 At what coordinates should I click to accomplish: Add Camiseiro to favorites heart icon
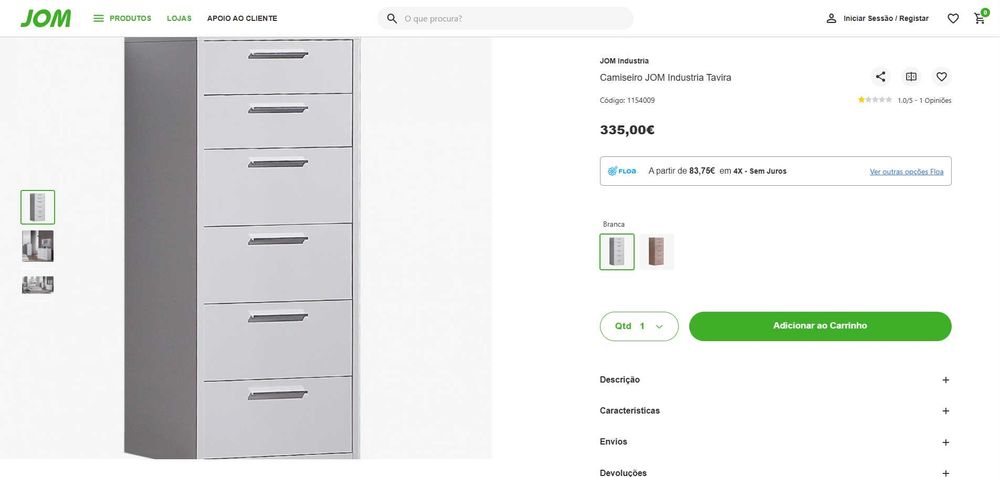pos(941,77)
